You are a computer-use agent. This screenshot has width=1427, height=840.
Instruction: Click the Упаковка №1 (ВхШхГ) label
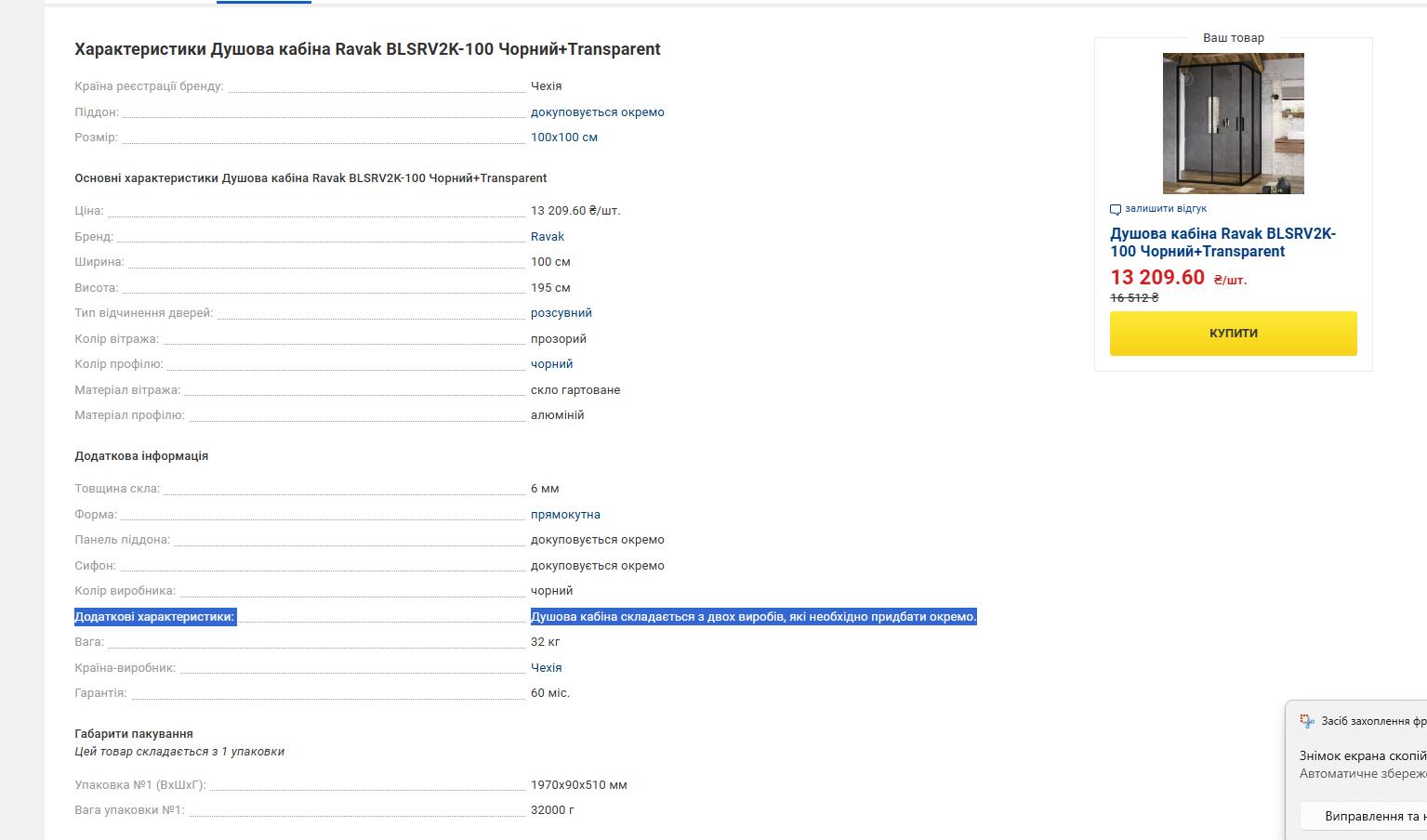point(140,785)
